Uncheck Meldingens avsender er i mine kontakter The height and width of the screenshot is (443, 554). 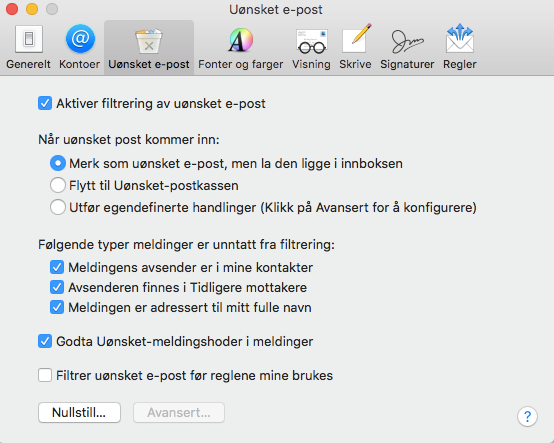(x=57, y=267)
